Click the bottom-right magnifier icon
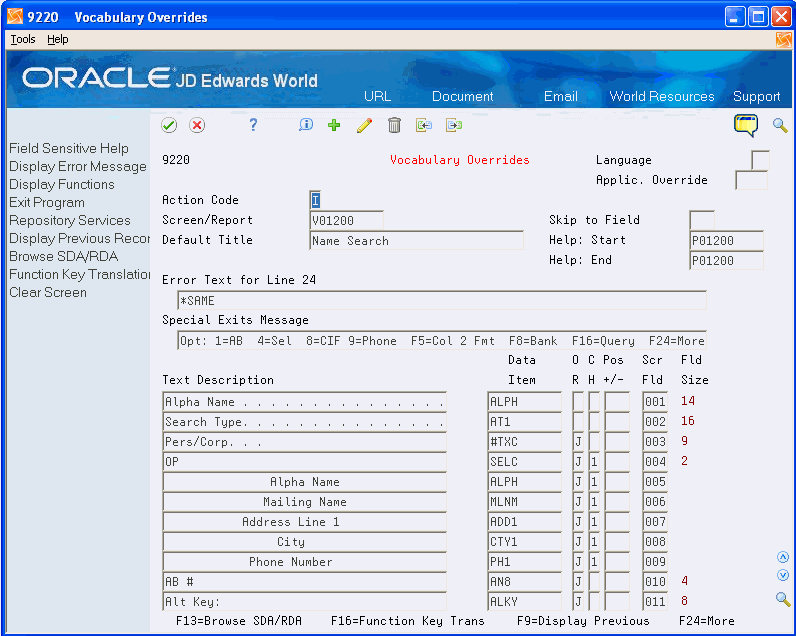The height and width of the screenshot is (636, 796). [x=783, y=599]
